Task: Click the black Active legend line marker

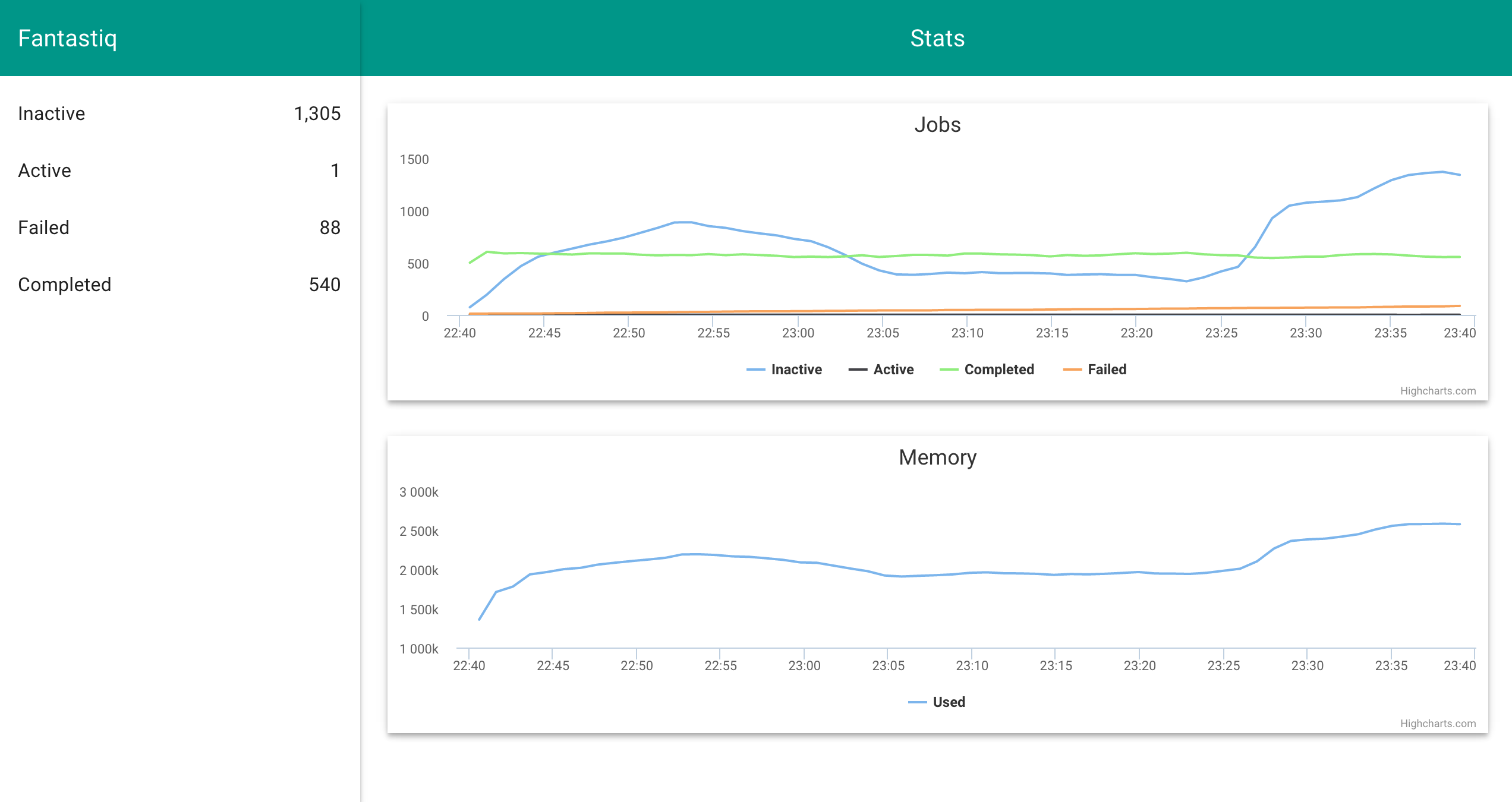Action: pos(858,370)
